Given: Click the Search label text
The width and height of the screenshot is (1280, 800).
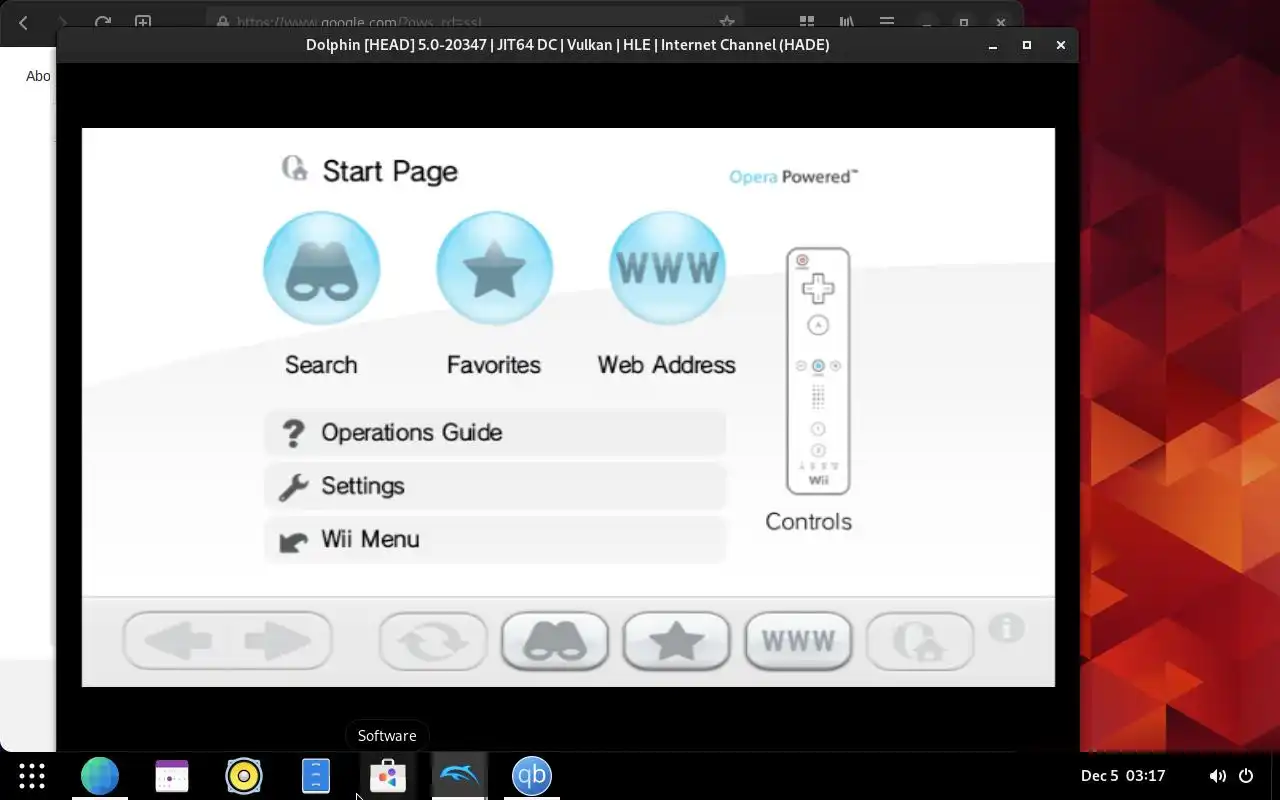Looking at the screenshot, I should tap(321, 365).
